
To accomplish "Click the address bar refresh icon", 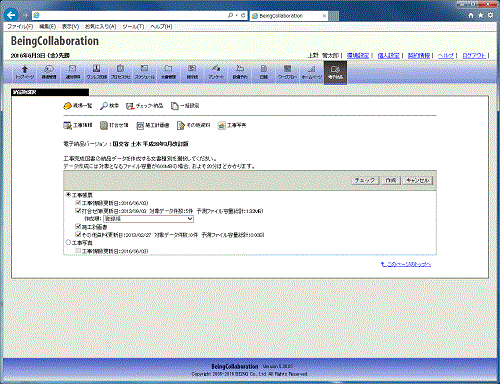I will coord(243,15).
